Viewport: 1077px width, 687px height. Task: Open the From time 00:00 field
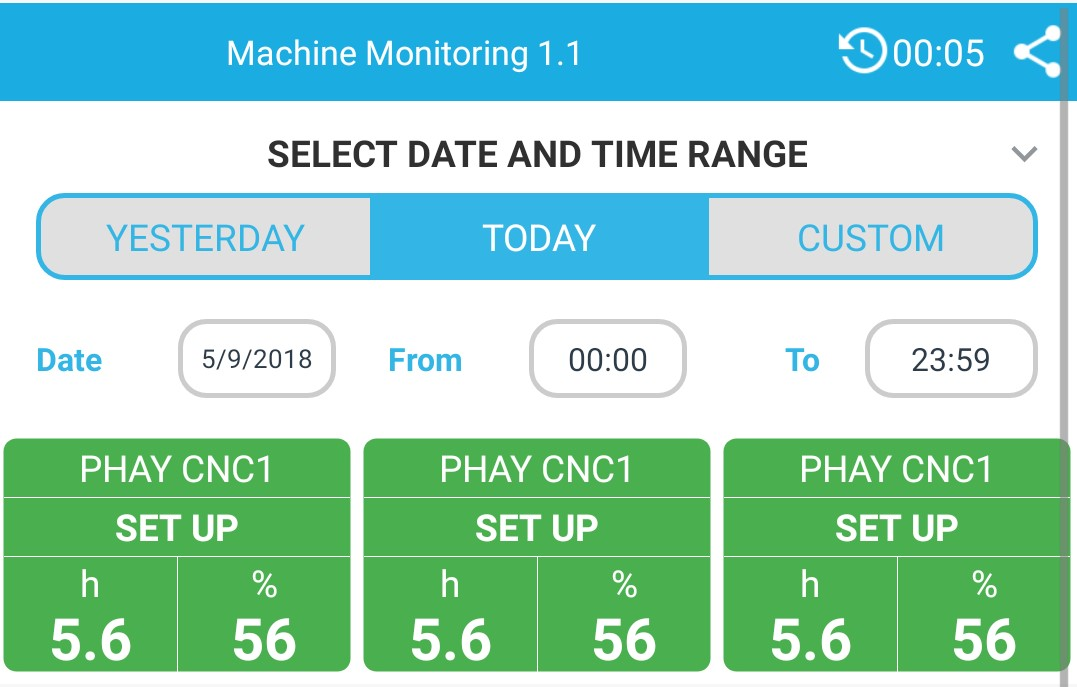[608, 359]
